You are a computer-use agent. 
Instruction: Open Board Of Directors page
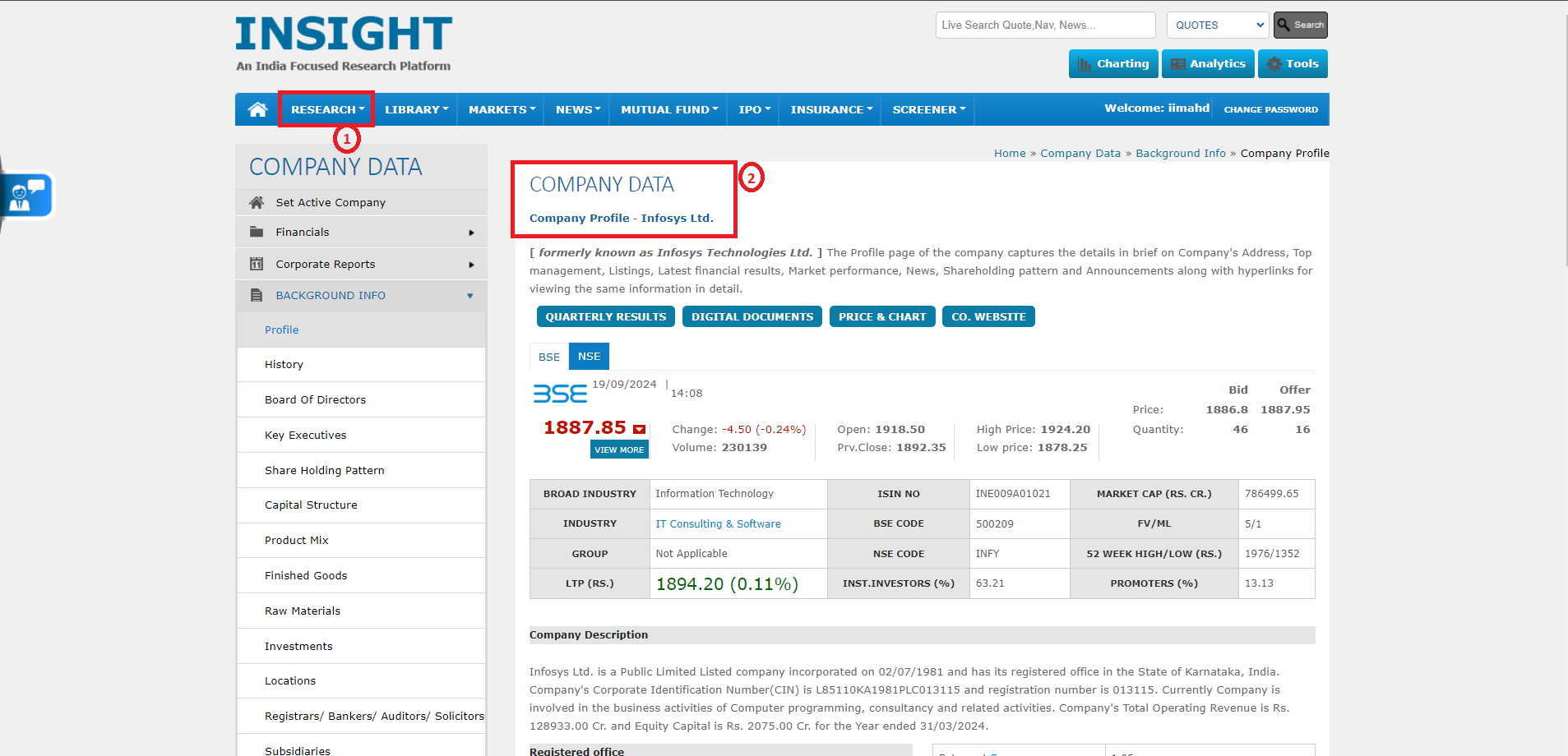361,399
